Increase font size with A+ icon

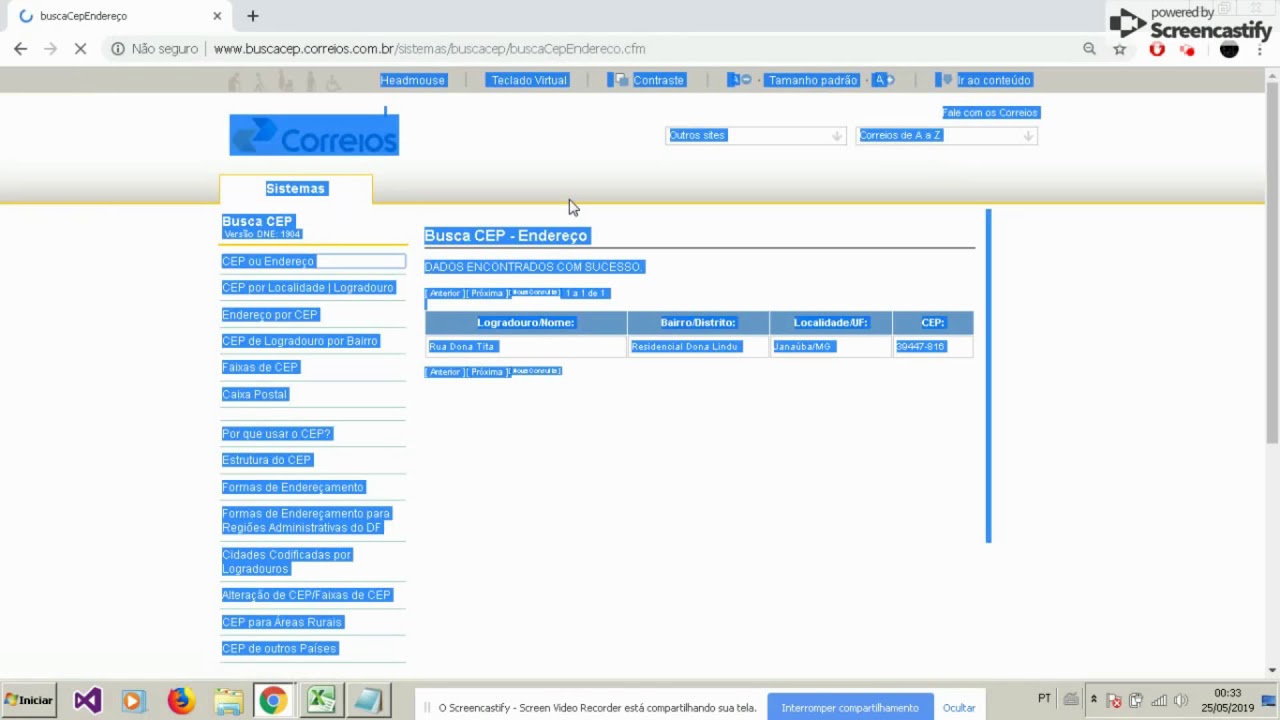coord(883,80)
